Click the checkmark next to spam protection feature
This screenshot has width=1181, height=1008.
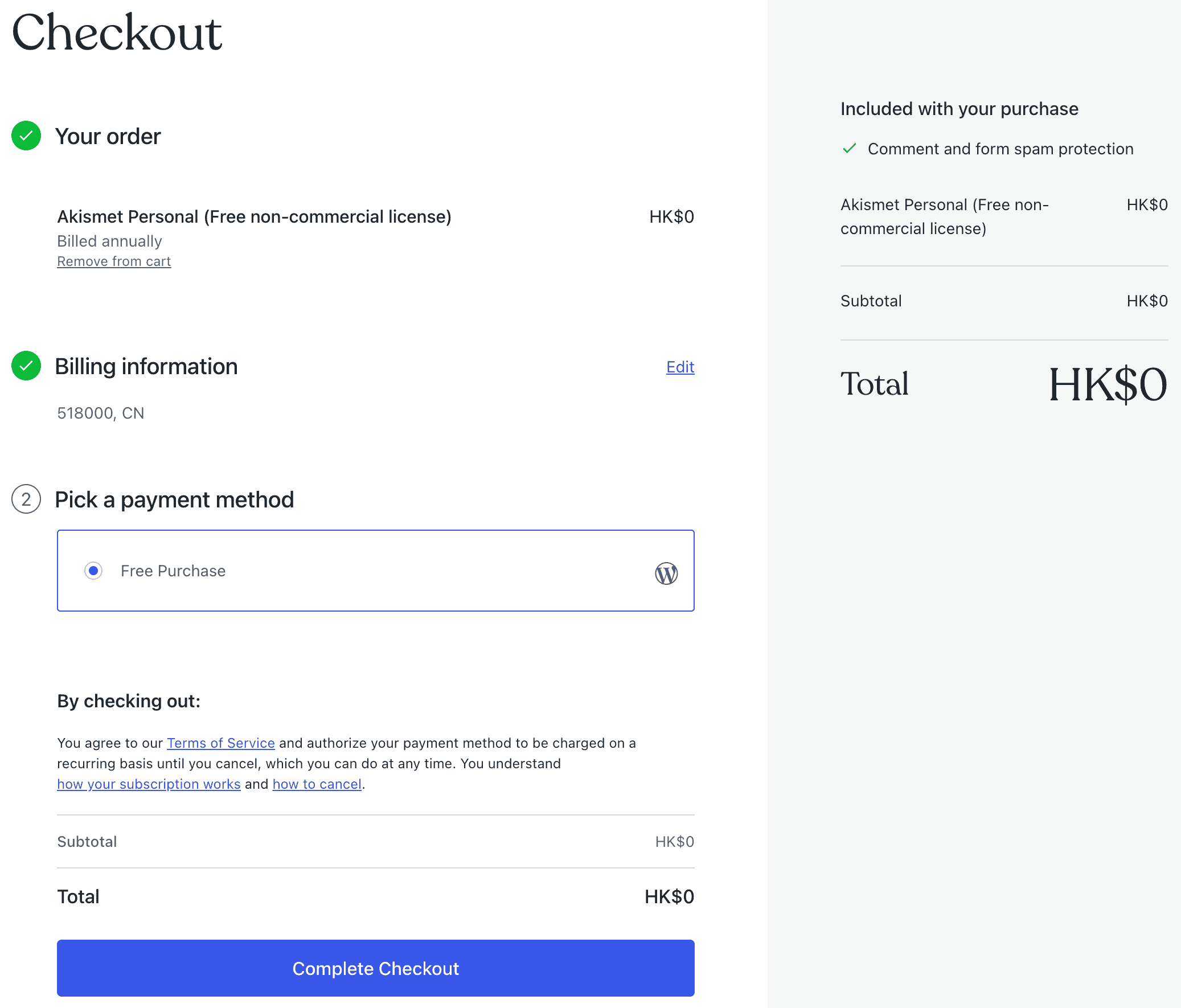click(x=849, y=149)
